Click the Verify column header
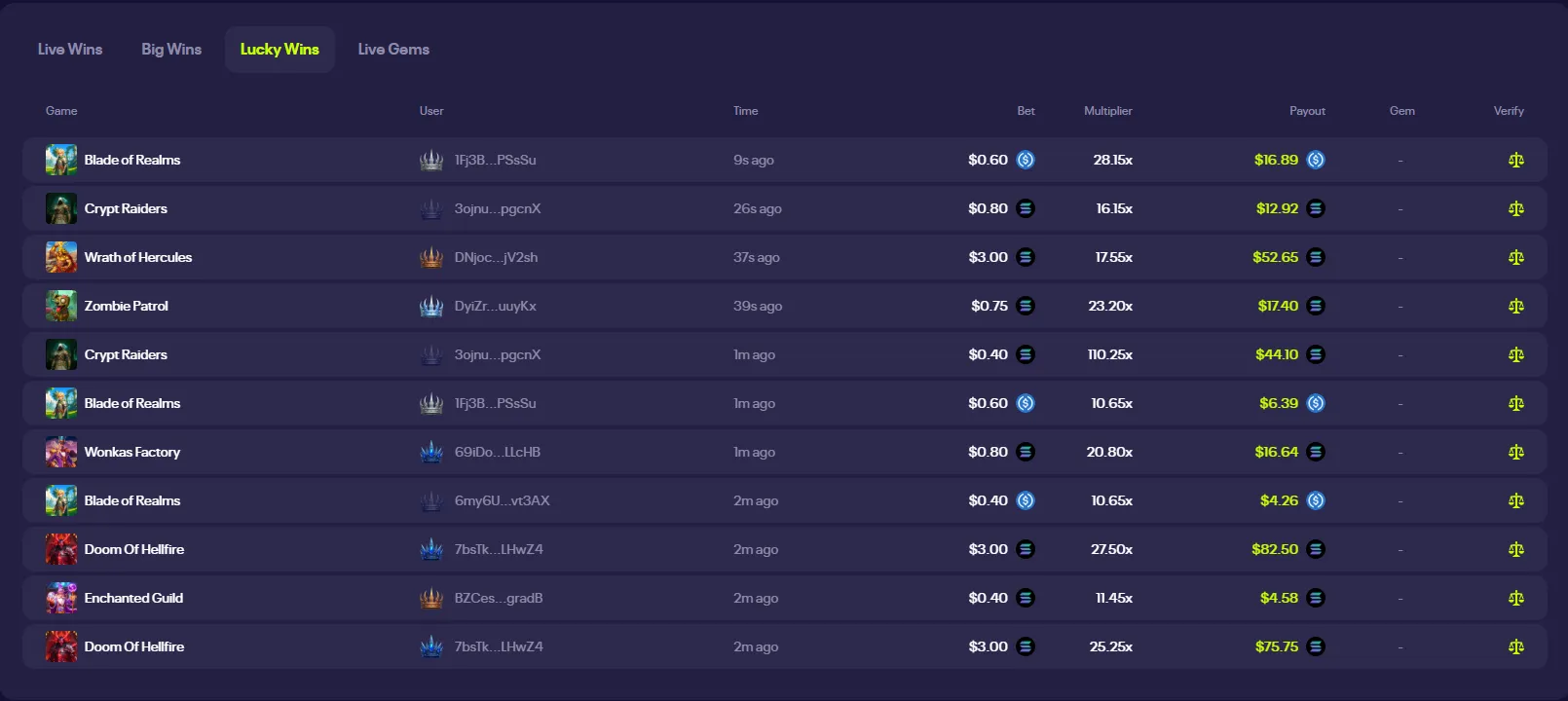This screenshot has width=1568, height=701. click(1510, 111)
